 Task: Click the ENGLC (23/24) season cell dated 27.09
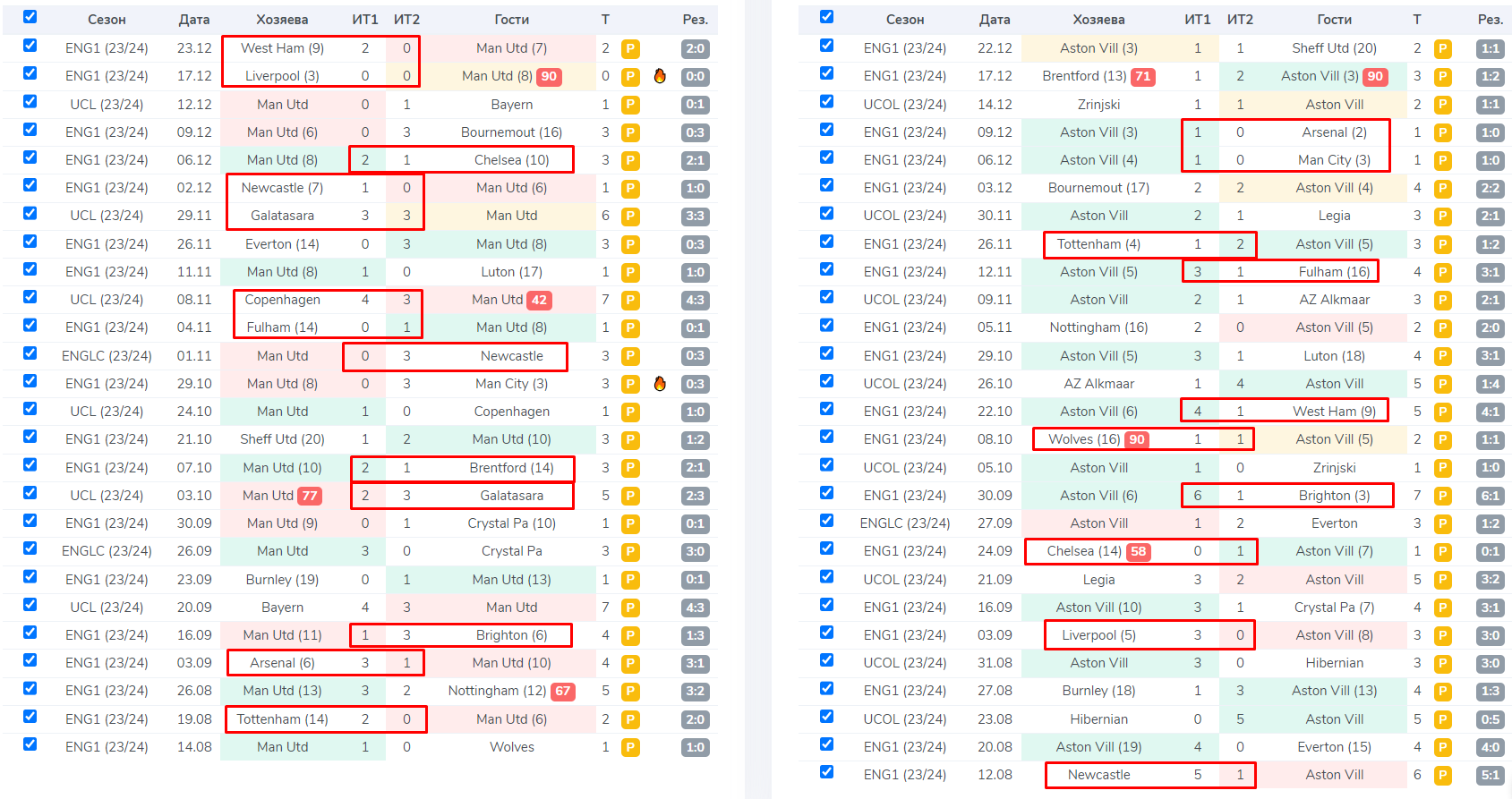905,523
